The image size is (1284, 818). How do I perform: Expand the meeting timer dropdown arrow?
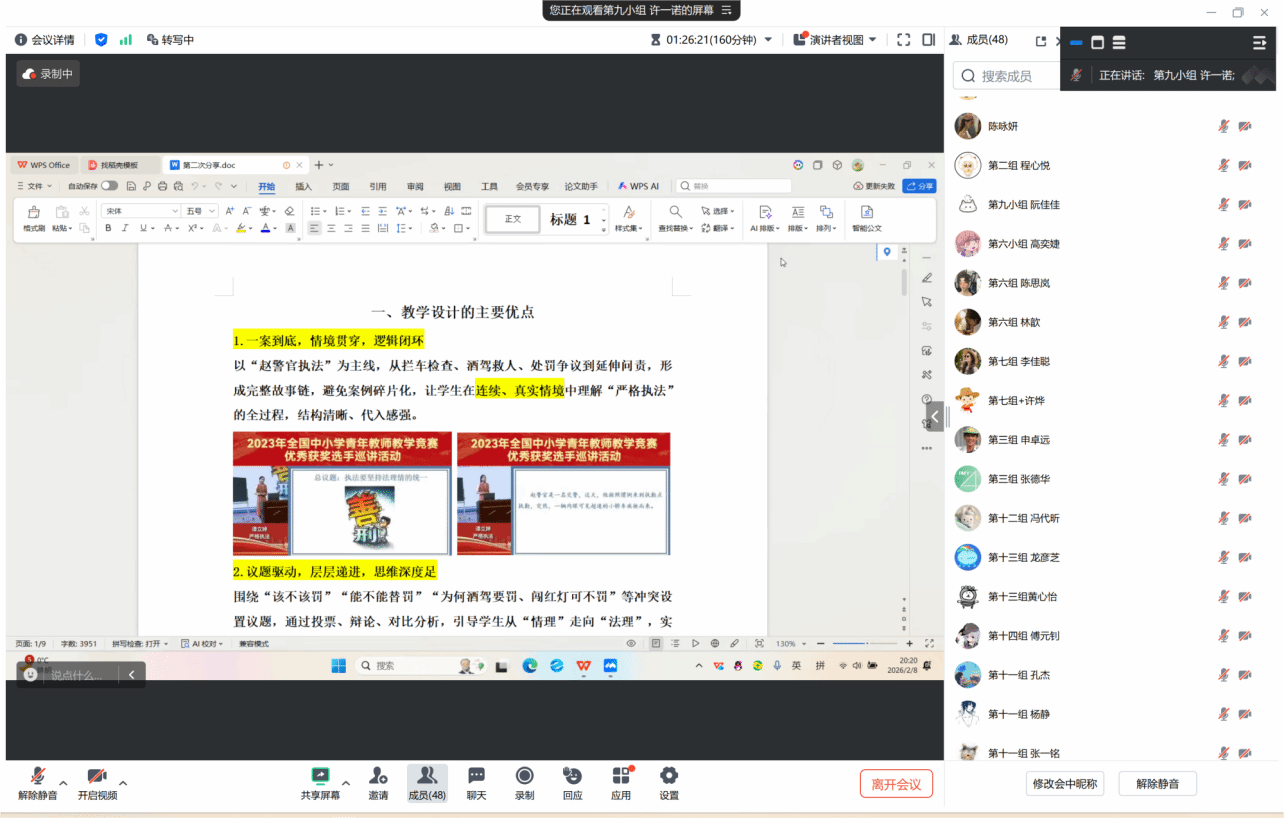768,40
